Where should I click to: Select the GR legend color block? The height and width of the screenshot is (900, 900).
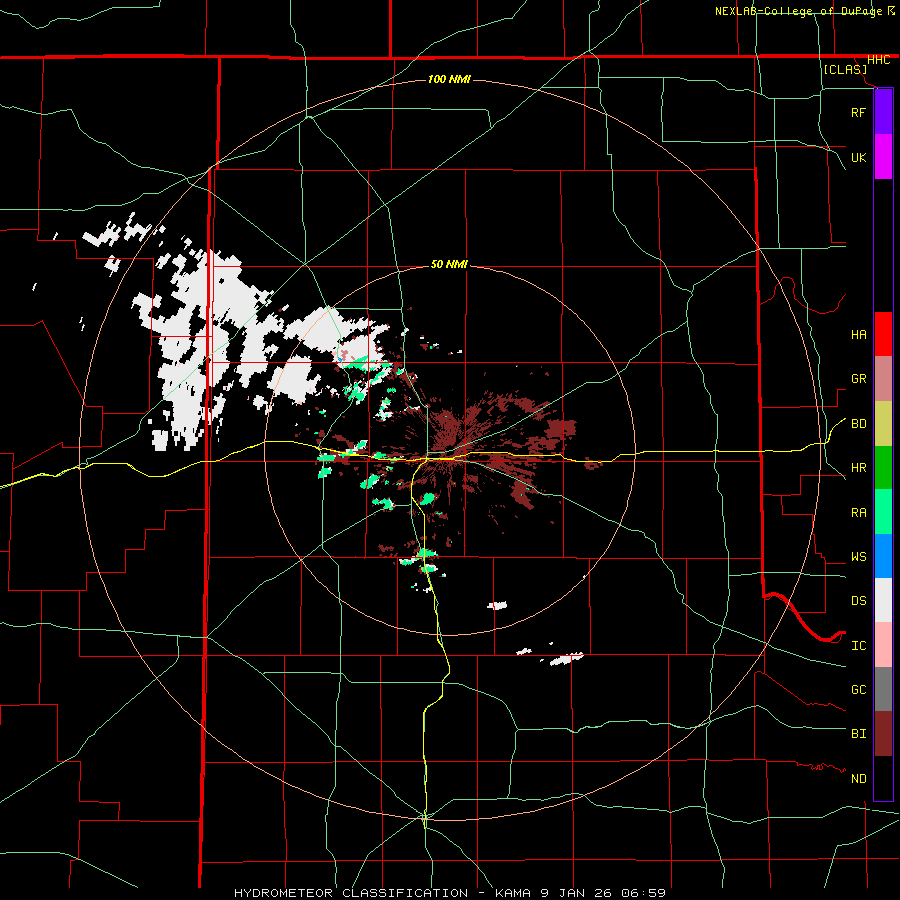883,378
